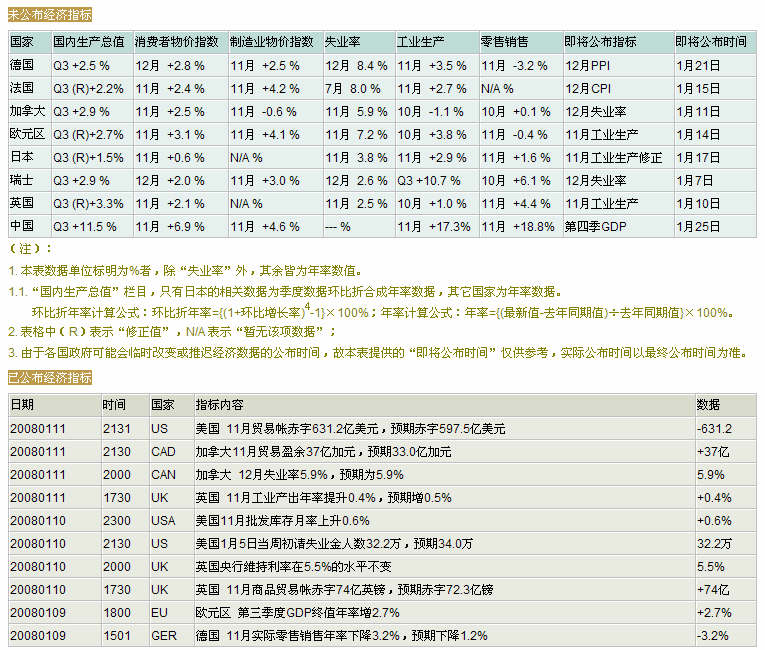Click the 加拿大11月贸易盈余37亿加元 row
765x650 pixels.
click(x=382, y=452)
